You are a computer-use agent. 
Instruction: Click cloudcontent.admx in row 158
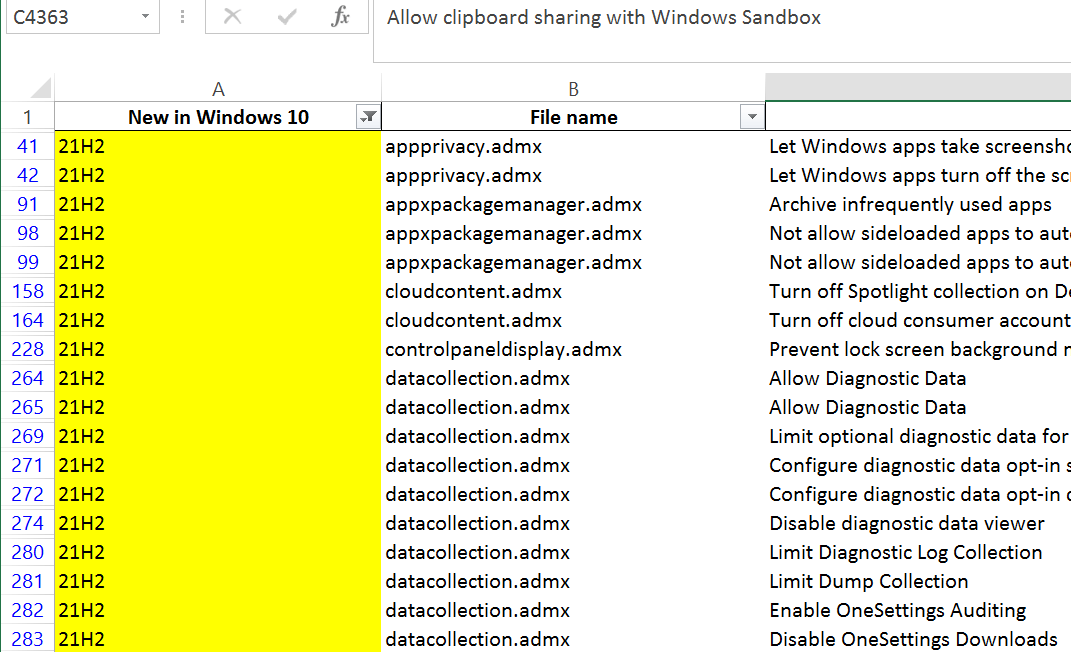pyautogui.click(x=573, y=291)
